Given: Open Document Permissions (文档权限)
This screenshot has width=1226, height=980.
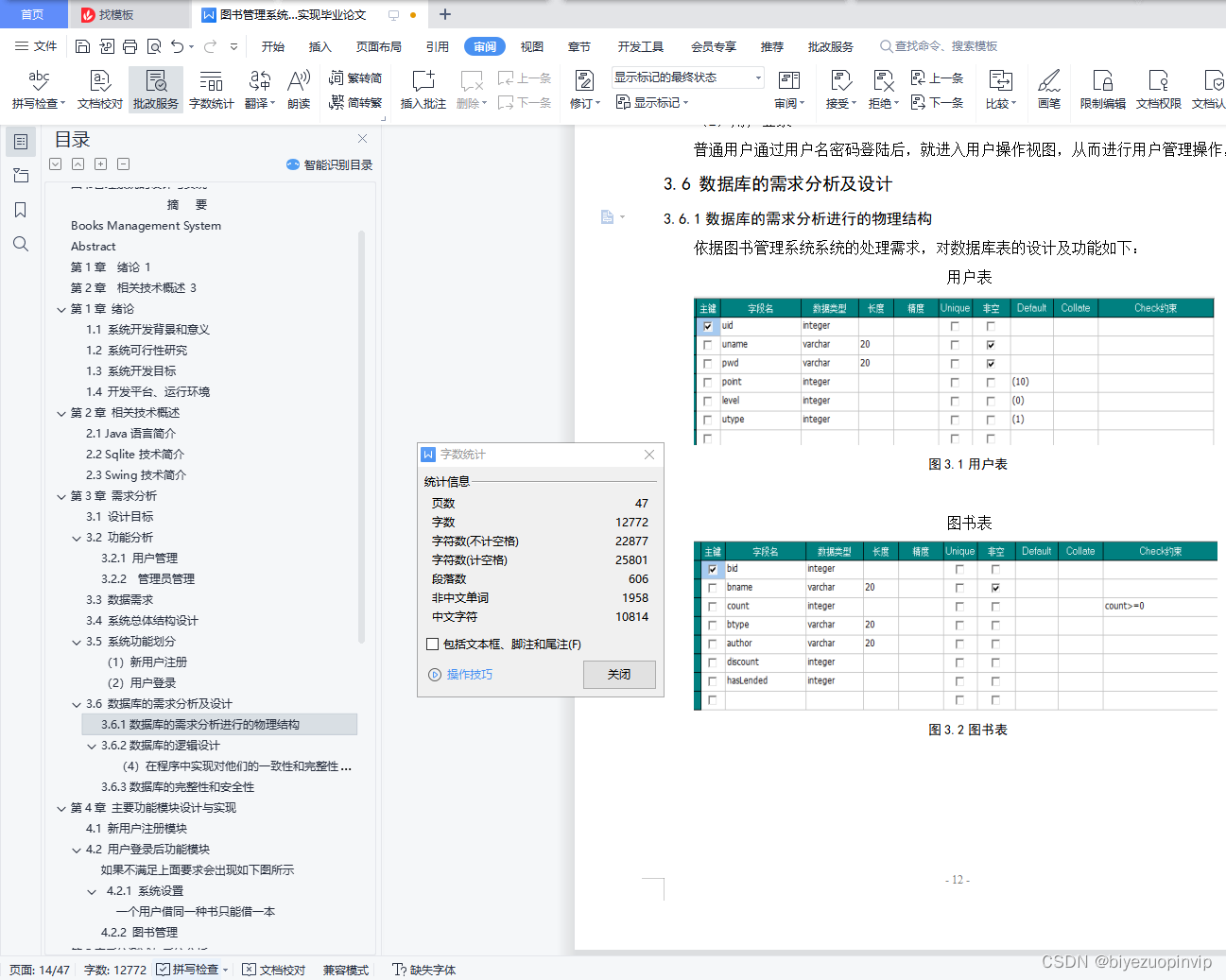Looking at the screenshot, I should tap(1159, 90).
